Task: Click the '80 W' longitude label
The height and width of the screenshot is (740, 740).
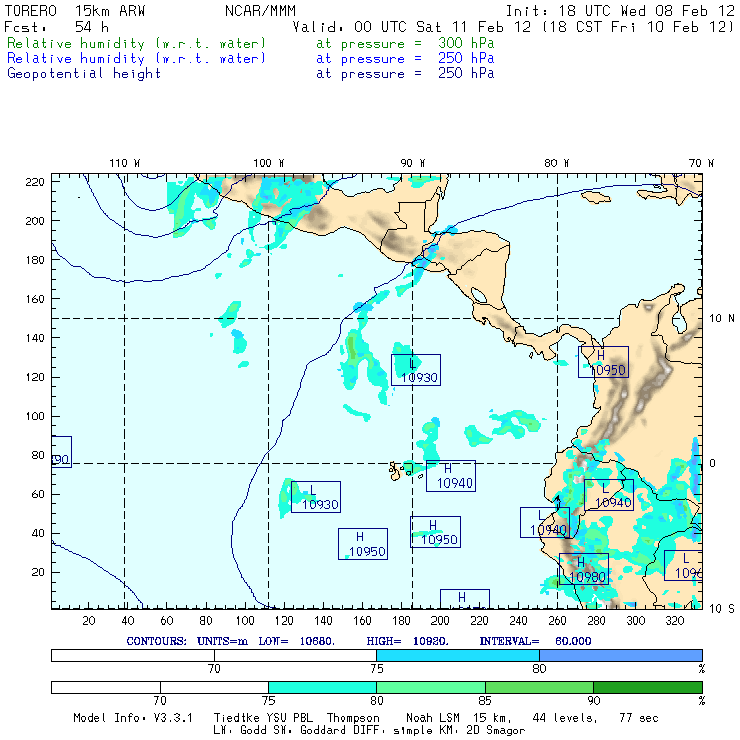Action: [x=556, y=163]
